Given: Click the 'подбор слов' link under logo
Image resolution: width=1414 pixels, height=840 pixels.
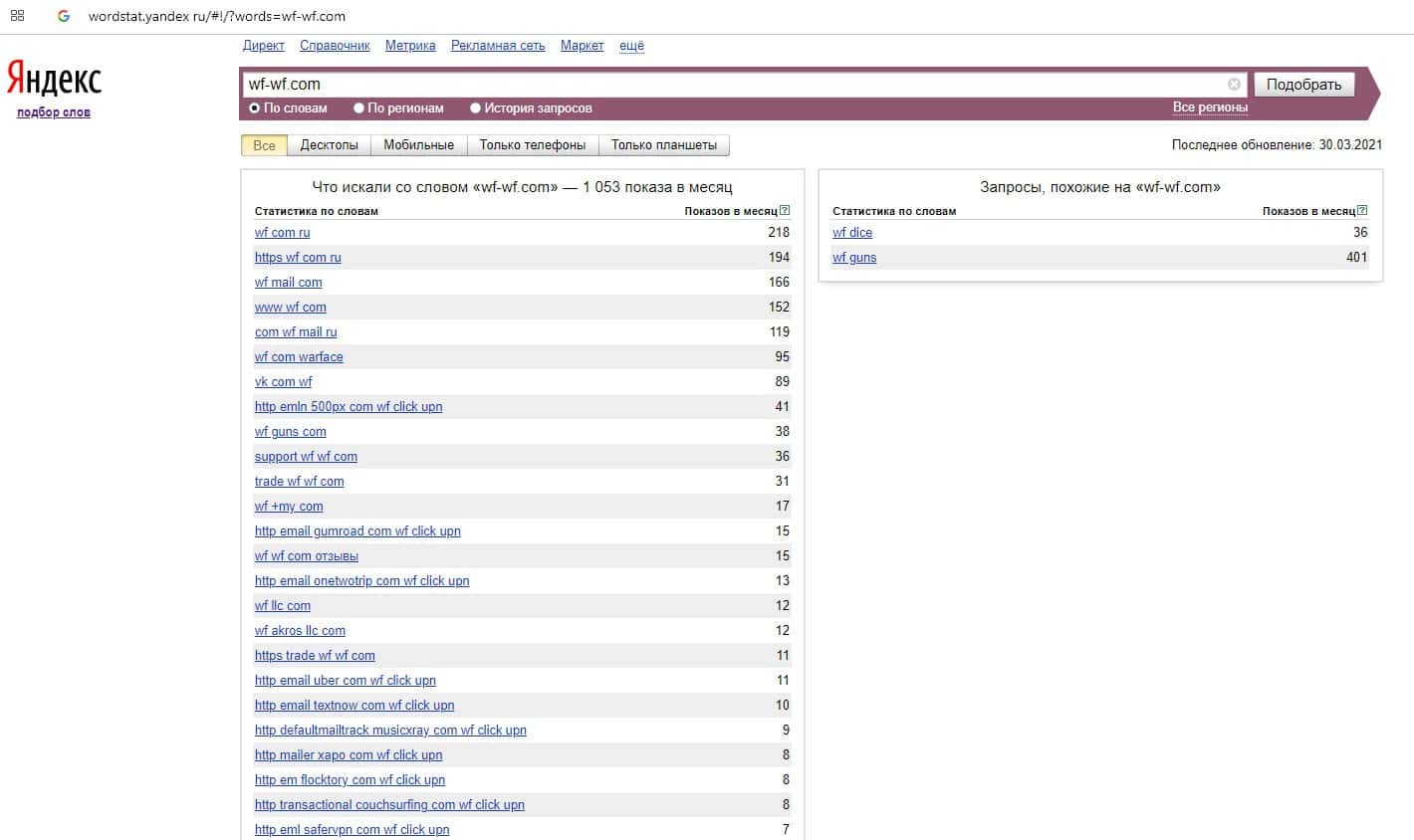Looking at the screenshot, I should pos(54,112).
